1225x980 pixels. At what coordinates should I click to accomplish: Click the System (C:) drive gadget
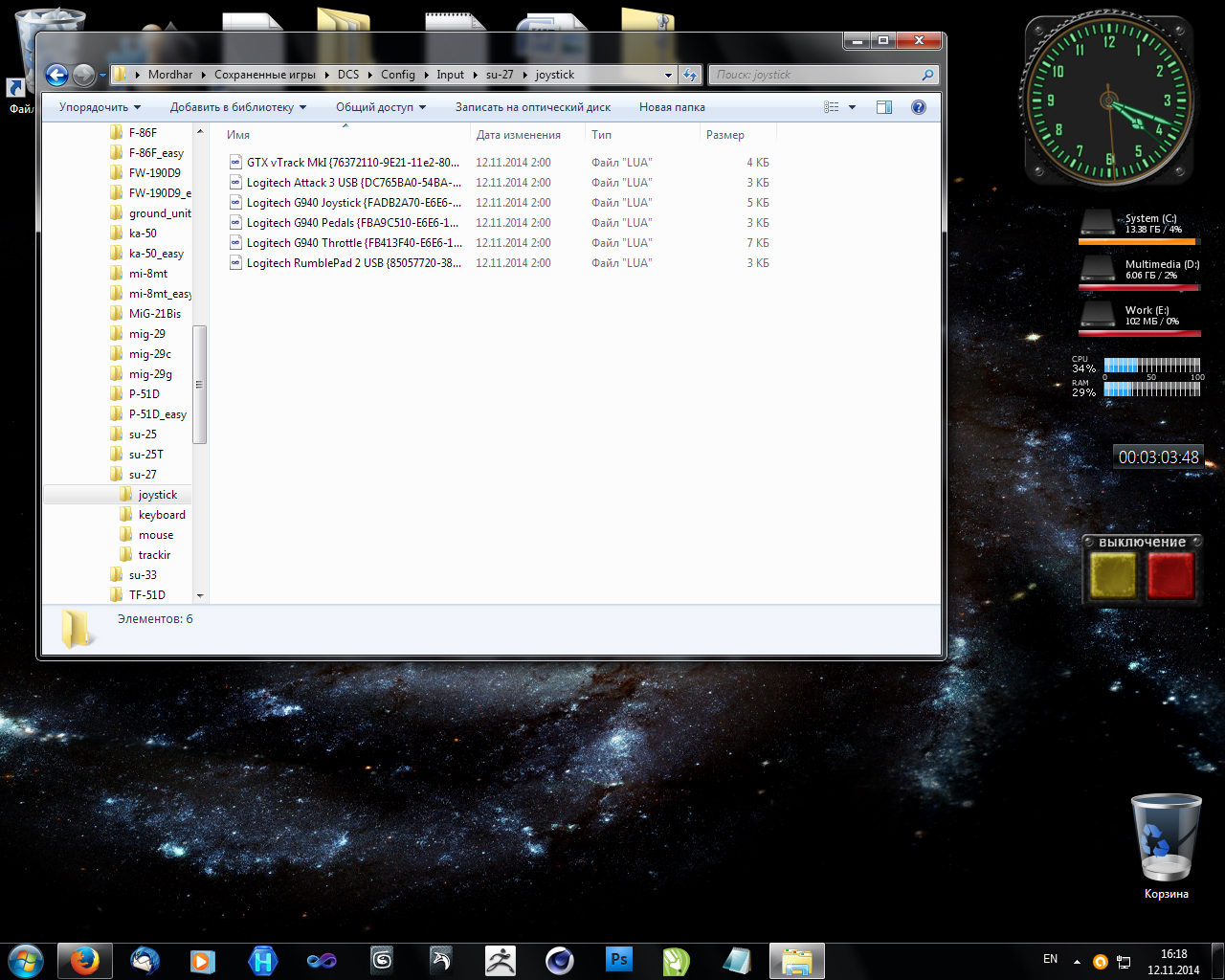click(x=1139, y=228)
